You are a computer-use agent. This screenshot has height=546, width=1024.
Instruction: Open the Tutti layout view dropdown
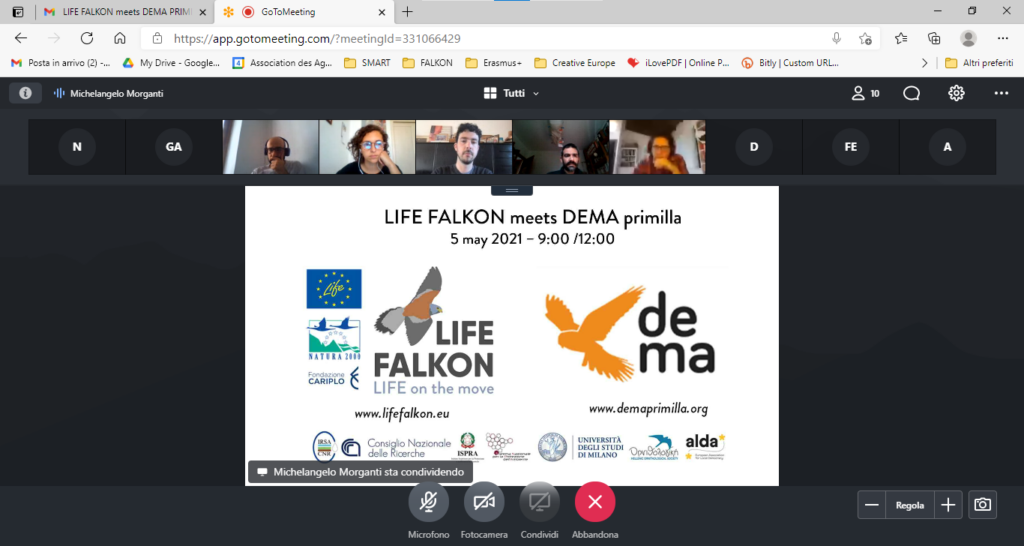click(511, 93)
